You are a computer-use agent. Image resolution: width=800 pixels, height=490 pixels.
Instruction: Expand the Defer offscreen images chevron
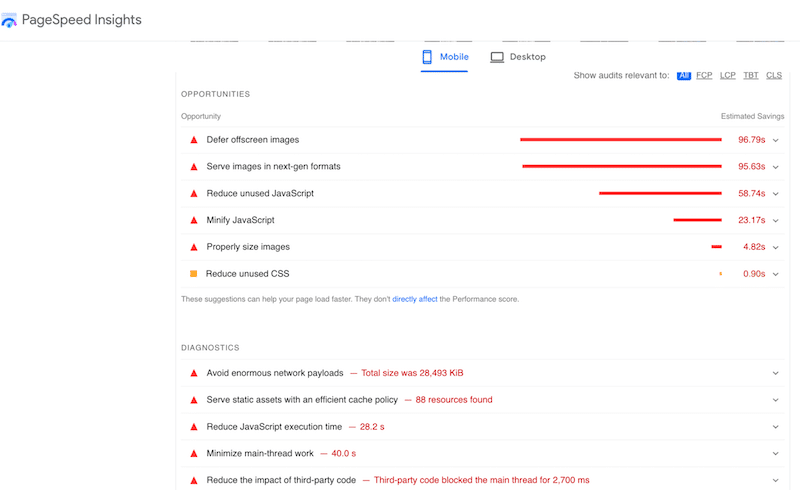775,140
